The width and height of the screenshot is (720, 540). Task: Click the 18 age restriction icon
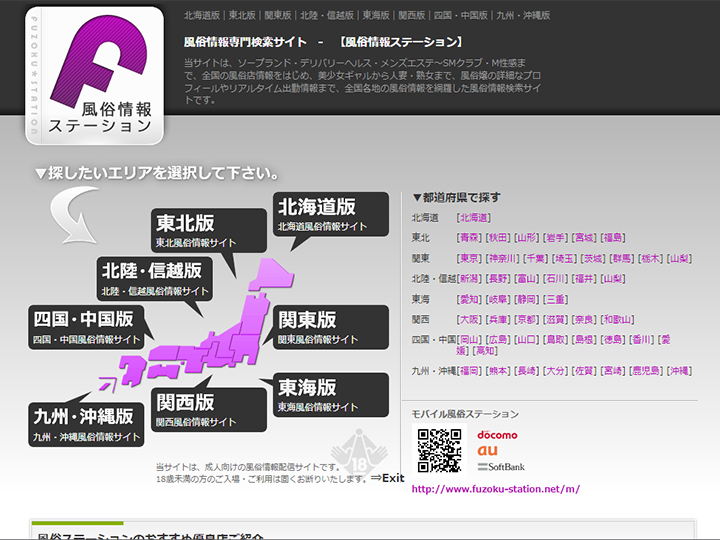(358, 452)
